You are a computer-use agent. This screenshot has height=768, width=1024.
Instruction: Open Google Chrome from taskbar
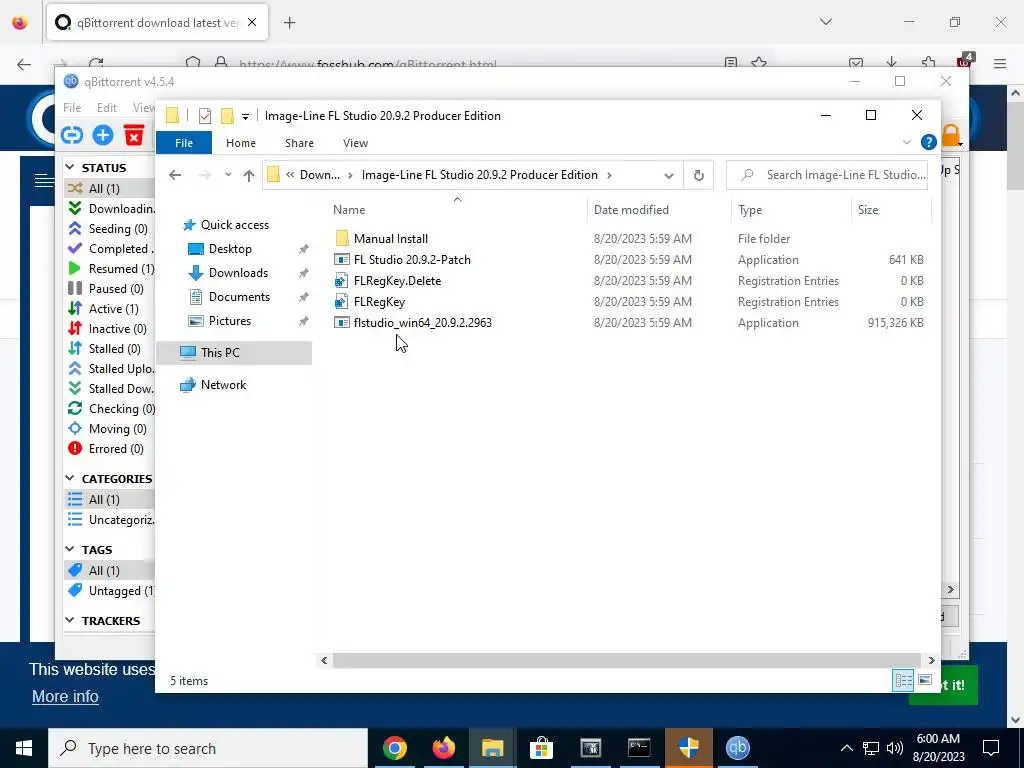point(395,748)
